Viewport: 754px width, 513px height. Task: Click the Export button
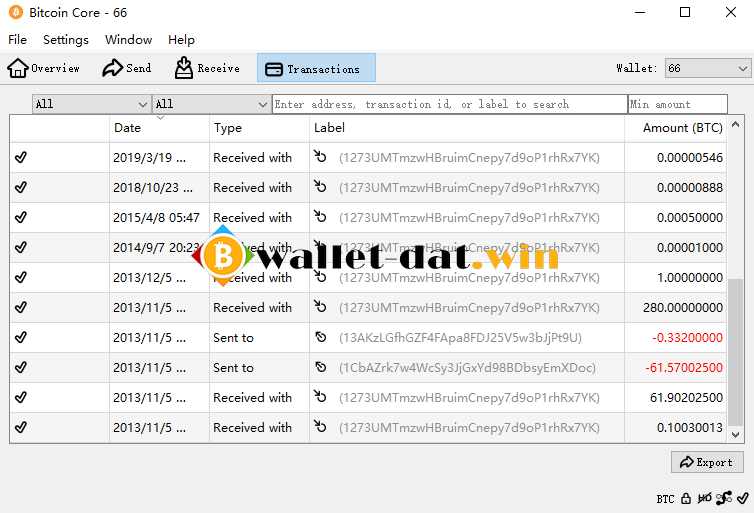(707, 462)
